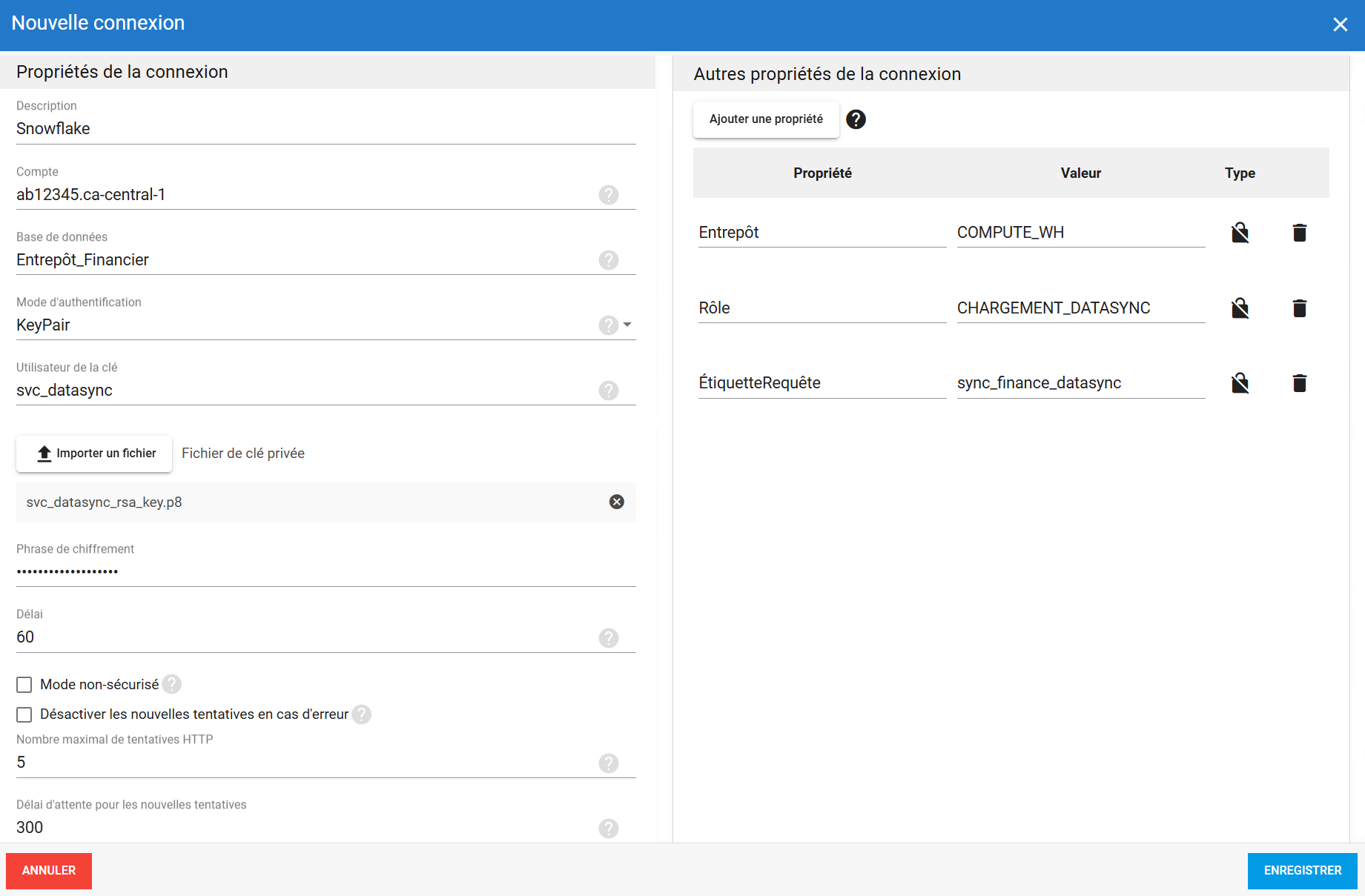Close the Nouvelle connexion dialog
The width and height of the screenshot is (1365, 896).
pyautogui.click(x=1341, y=24)
